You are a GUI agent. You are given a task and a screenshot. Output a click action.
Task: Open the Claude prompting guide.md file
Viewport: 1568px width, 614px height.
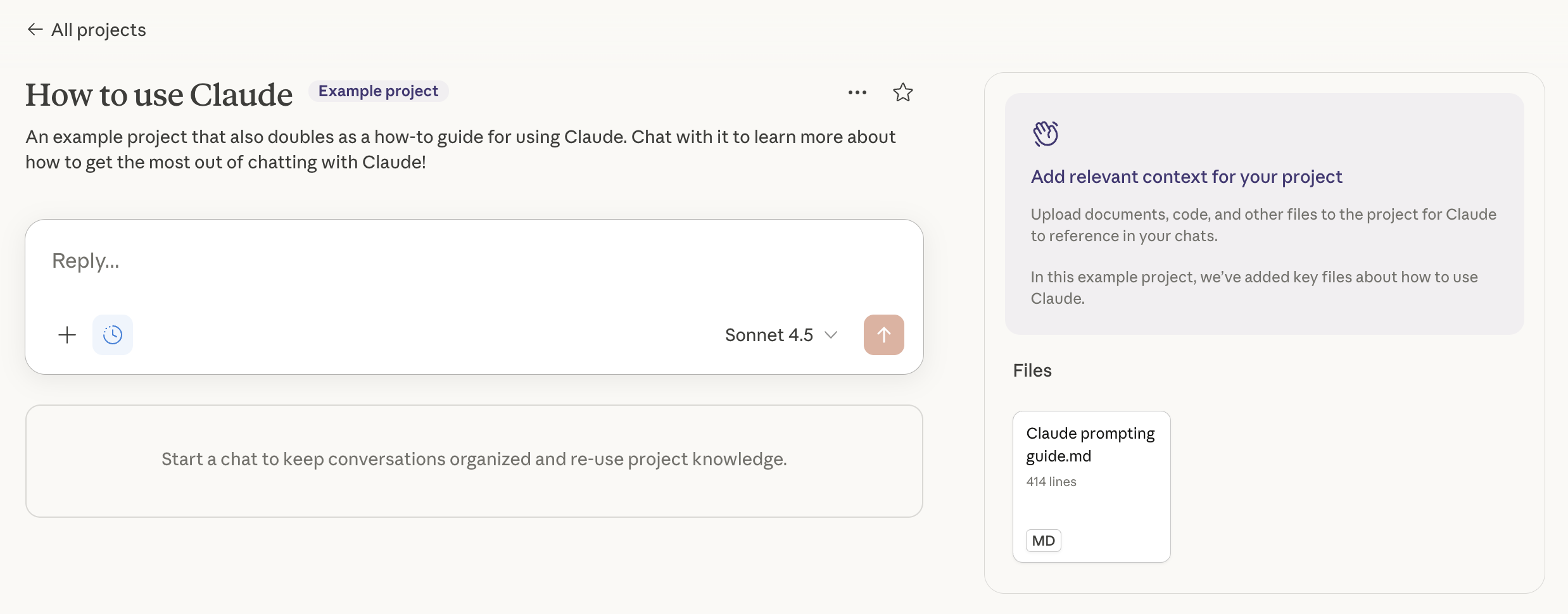(1091, 444)
